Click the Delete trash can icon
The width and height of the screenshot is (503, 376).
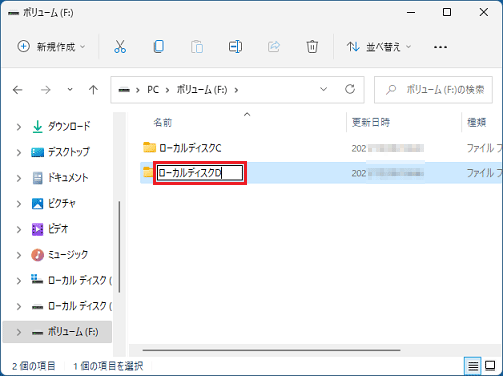pos(312,47)
